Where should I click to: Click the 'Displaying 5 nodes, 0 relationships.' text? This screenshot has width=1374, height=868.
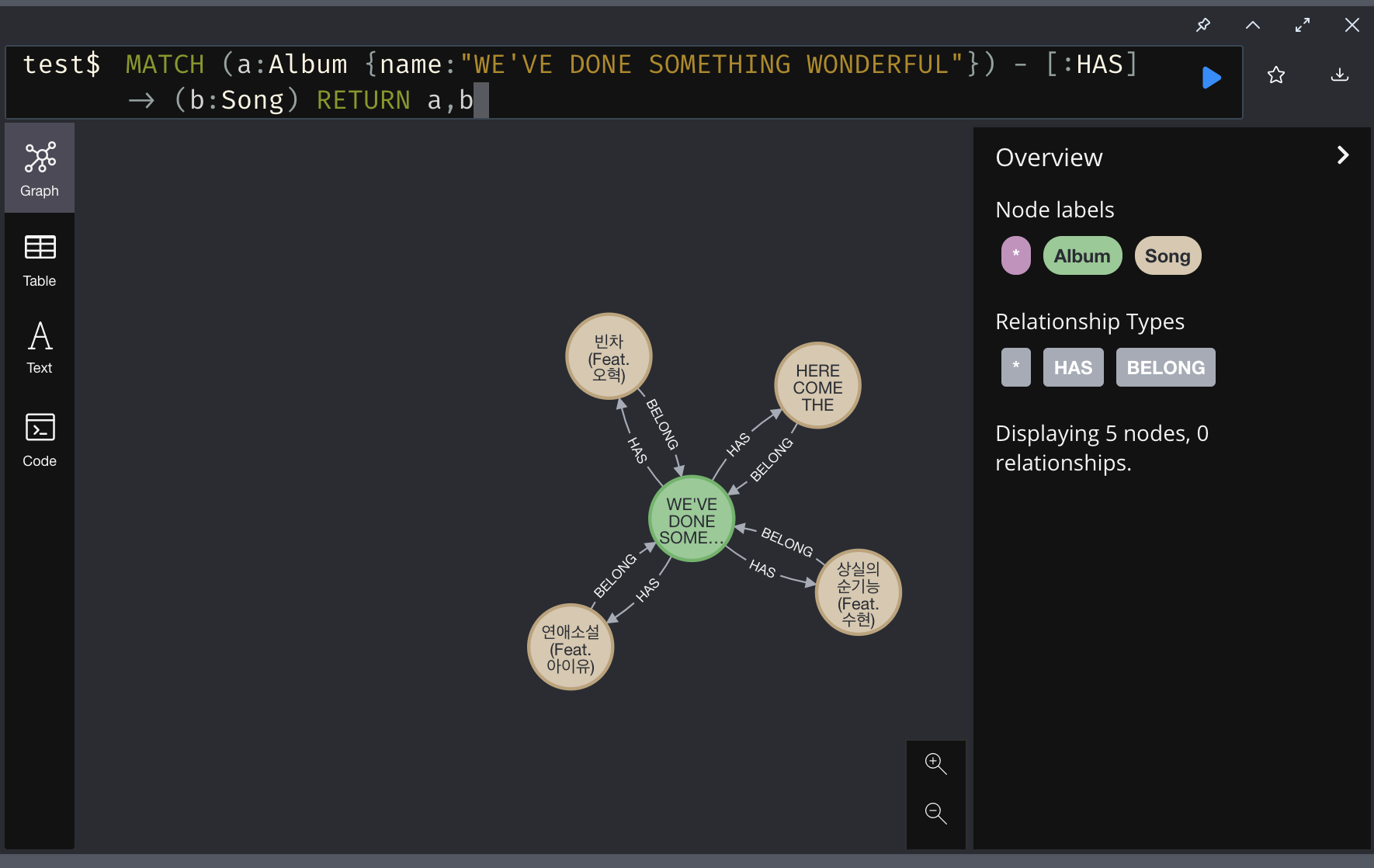(x=1102, y=448)
